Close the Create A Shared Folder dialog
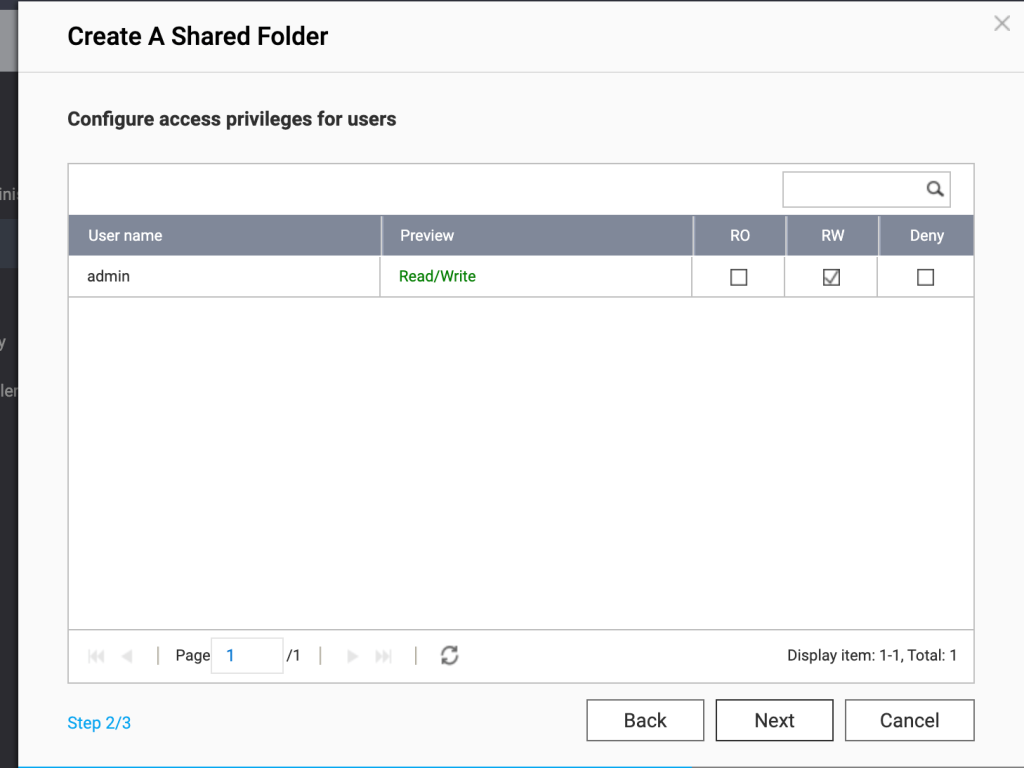 coord(1001,23)
